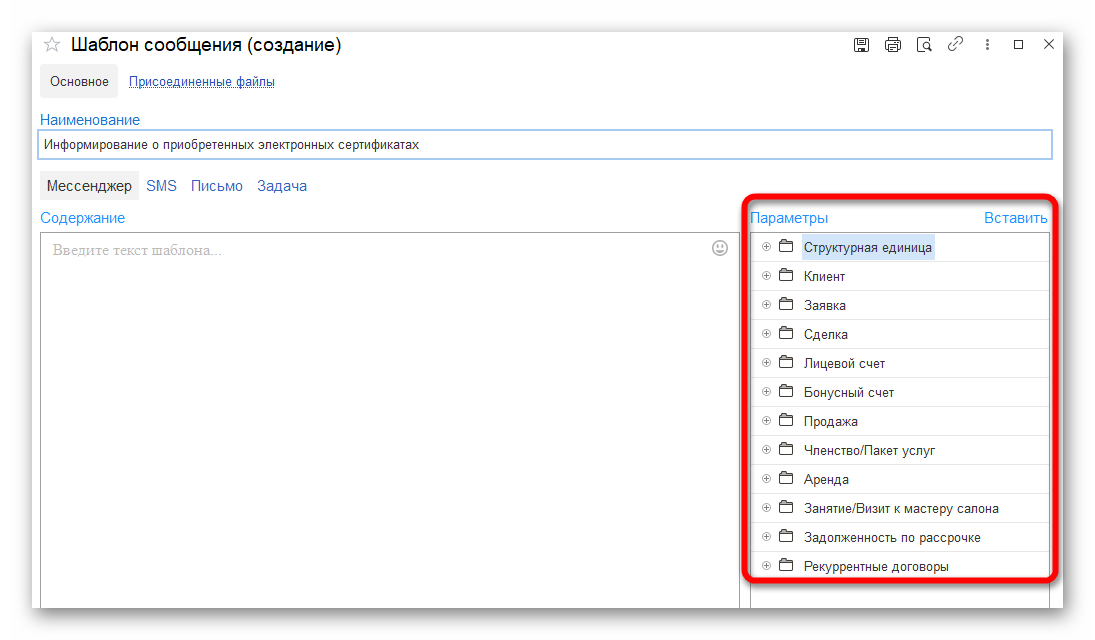Switch to the SMS tab
Image resolution: width=1095 pixels, height=640 pixels.
[x=161, y=186]
